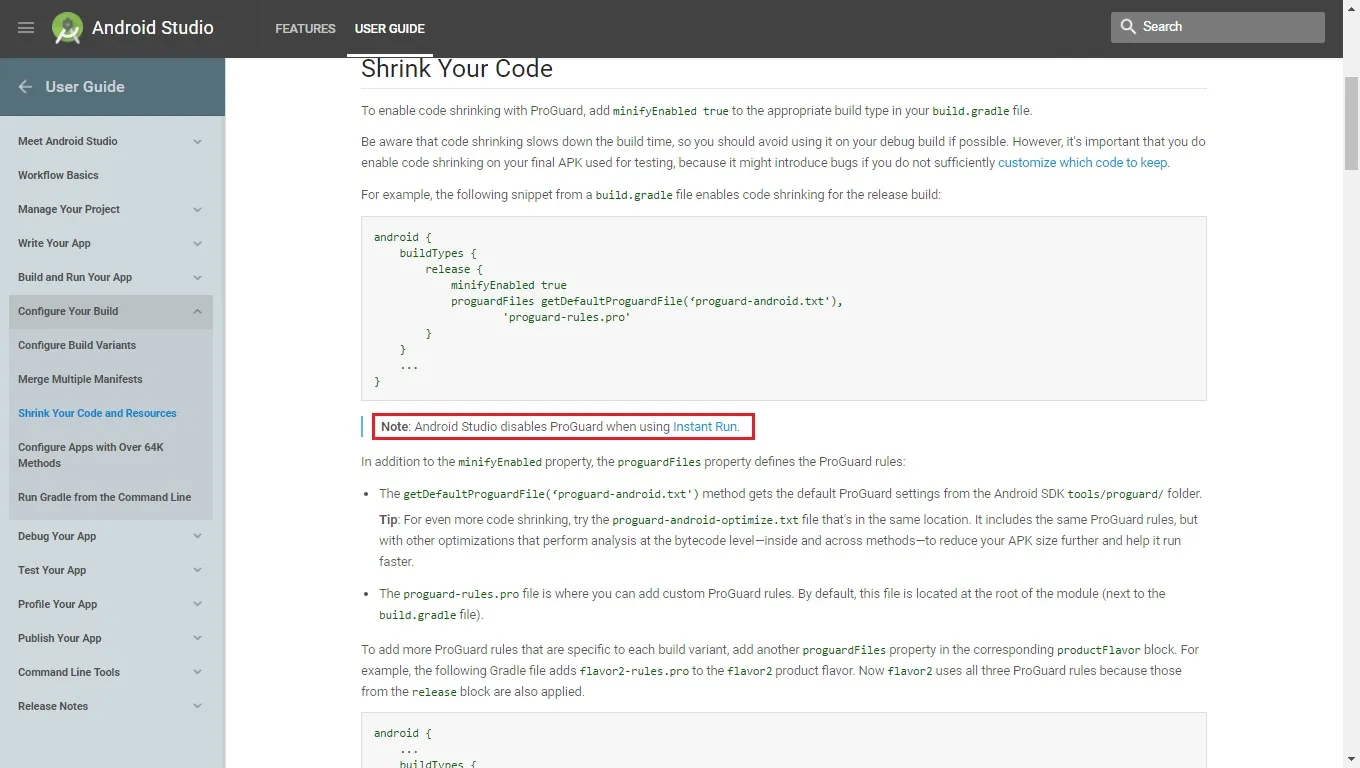Open Configure Build Variants page
Image resolution: width=1360 pixels, height=768 pixels.
tap(77, 346)
